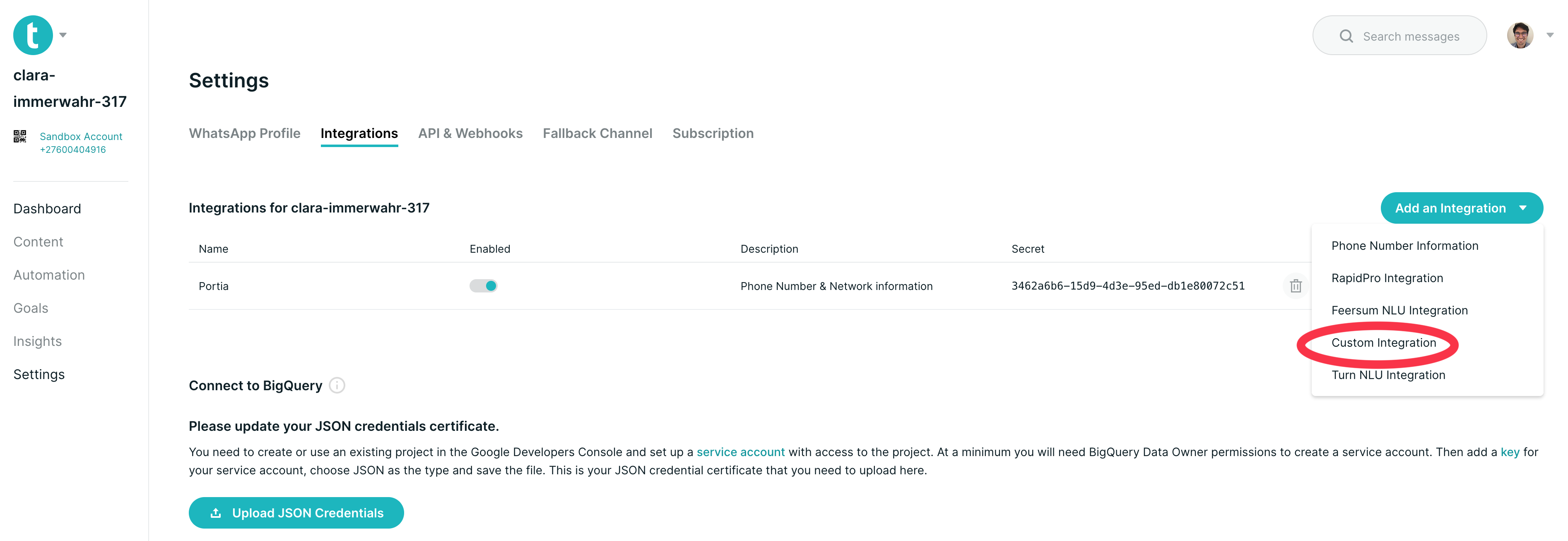Click the Portia integration name
Viewport: 1568px width, 541px height.
[214, 286]
